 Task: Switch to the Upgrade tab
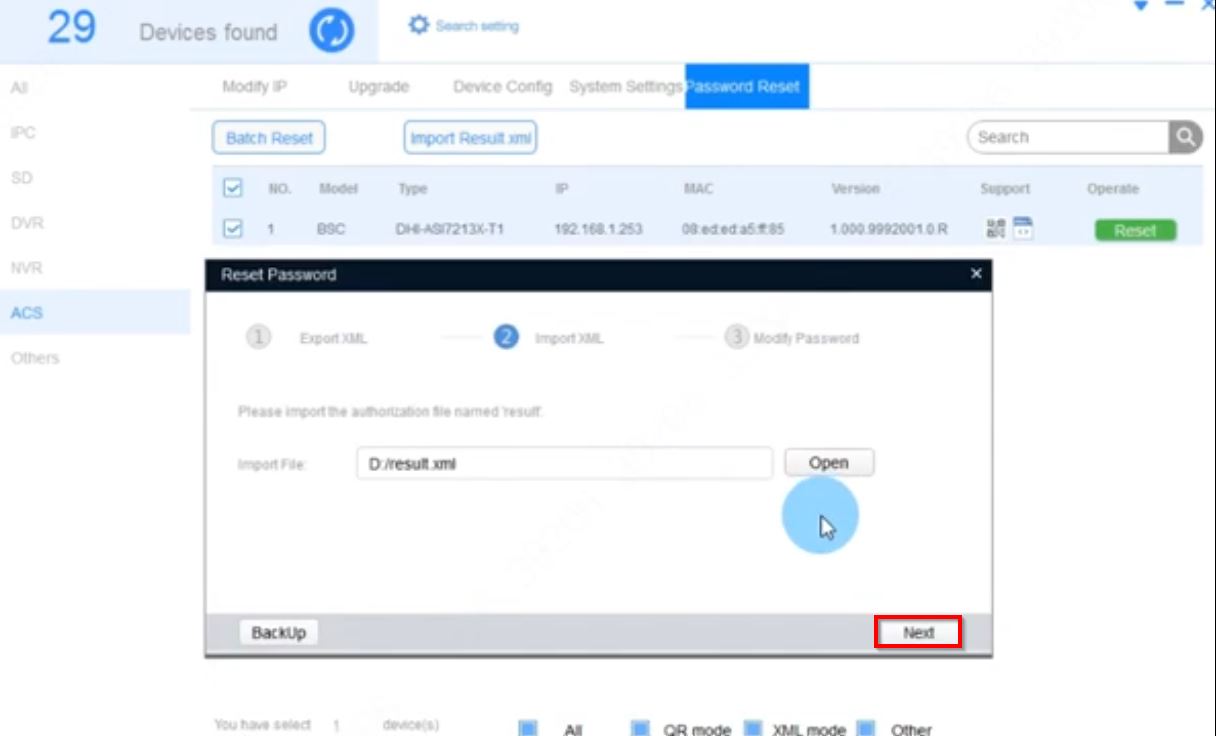click(x=378, y=87)
